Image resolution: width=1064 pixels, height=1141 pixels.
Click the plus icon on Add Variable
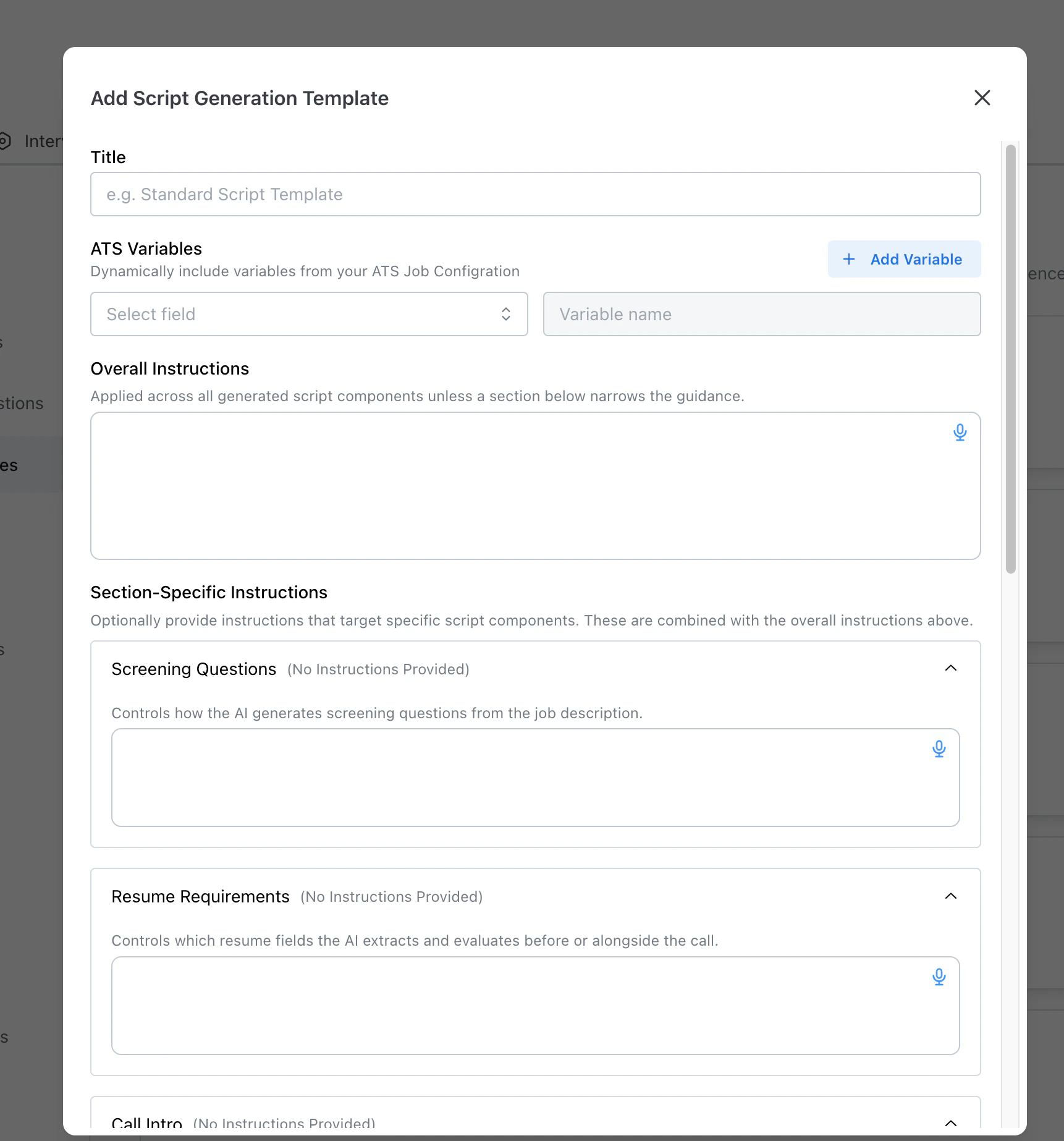(850, 259)
